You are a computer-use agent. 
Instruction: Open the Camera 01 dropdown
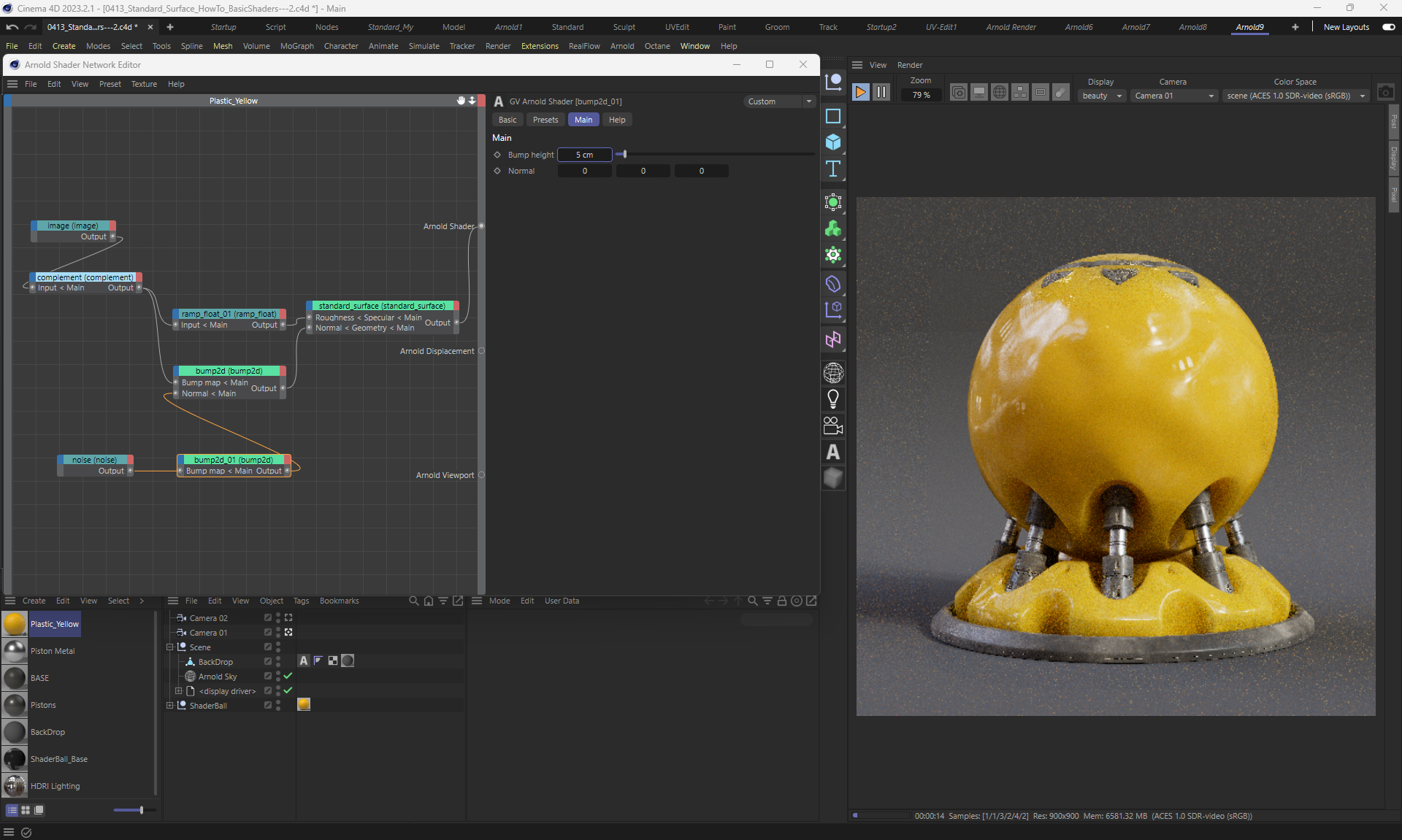(1174, 96)
